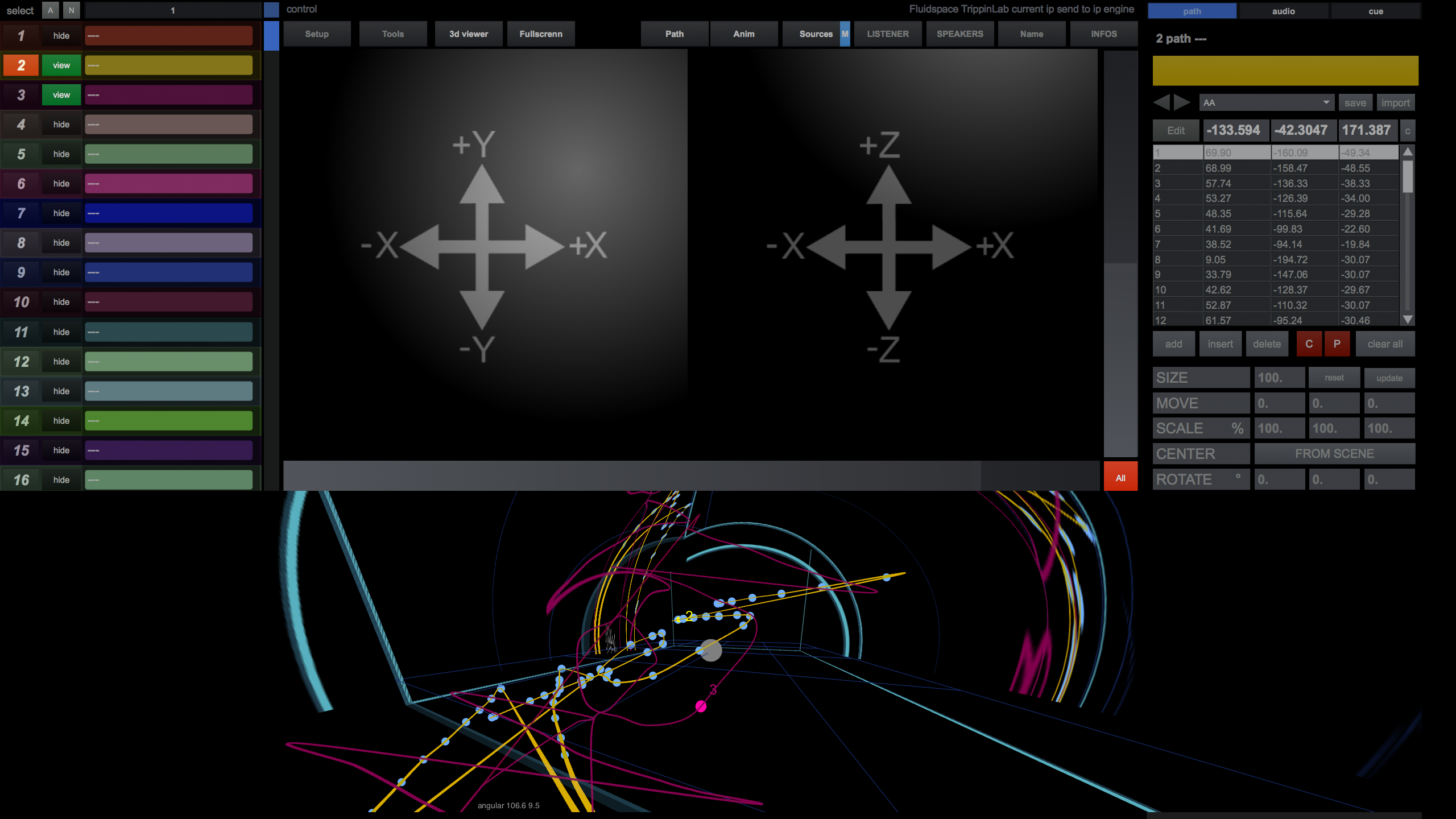Click the red C copy button
1456x819 pixels.
(1309, 344)
